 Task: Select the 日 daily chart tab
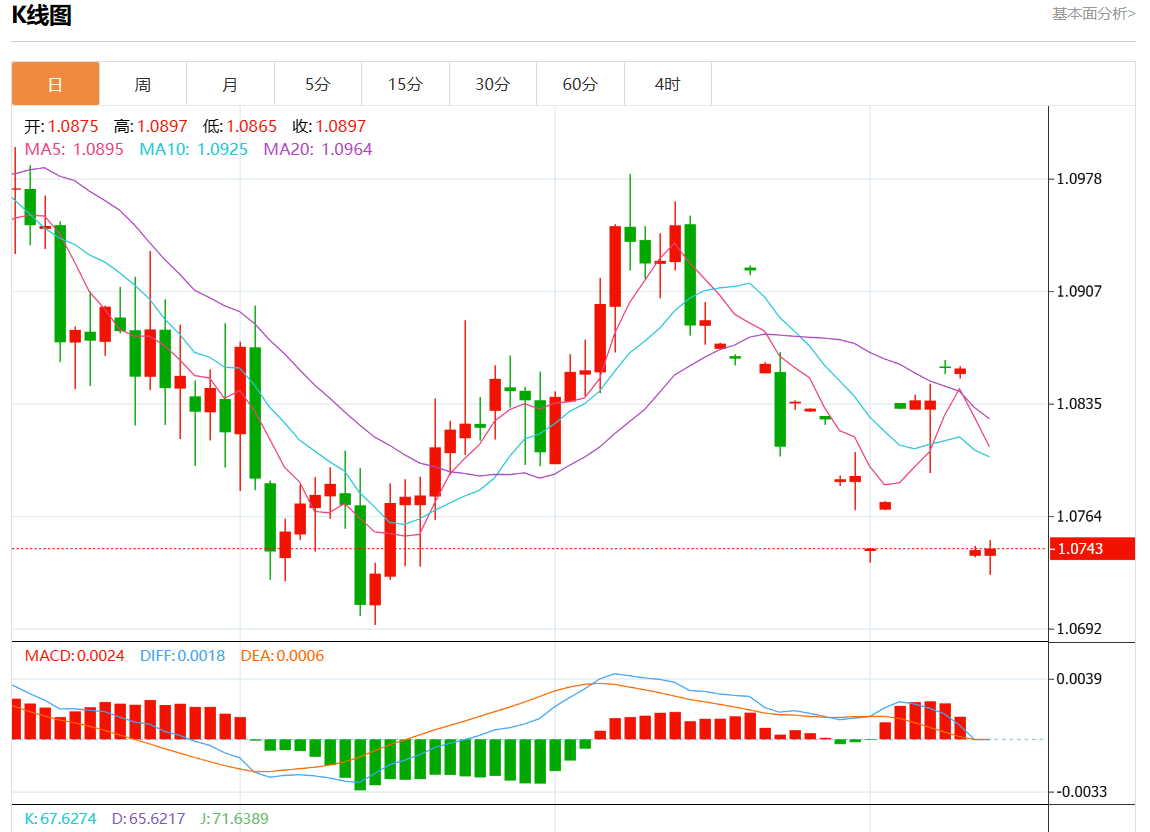55,84
